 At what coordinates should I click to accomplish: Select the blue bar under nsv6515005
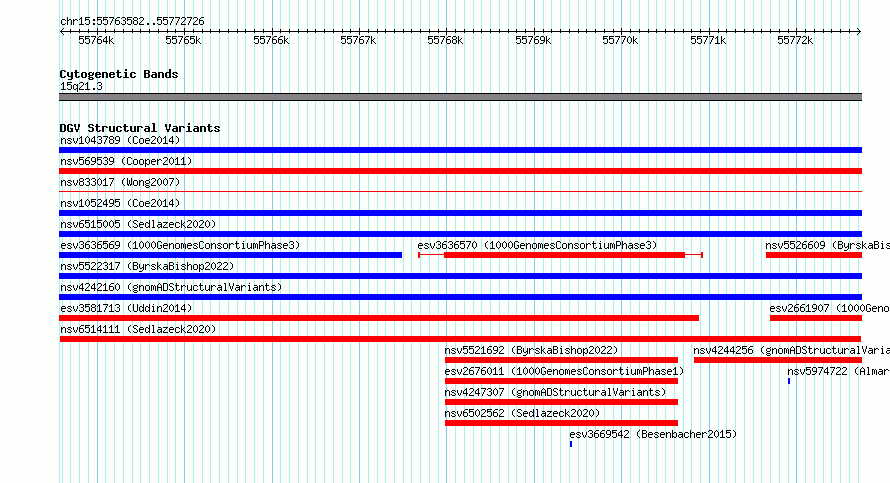tap(460, 234)
